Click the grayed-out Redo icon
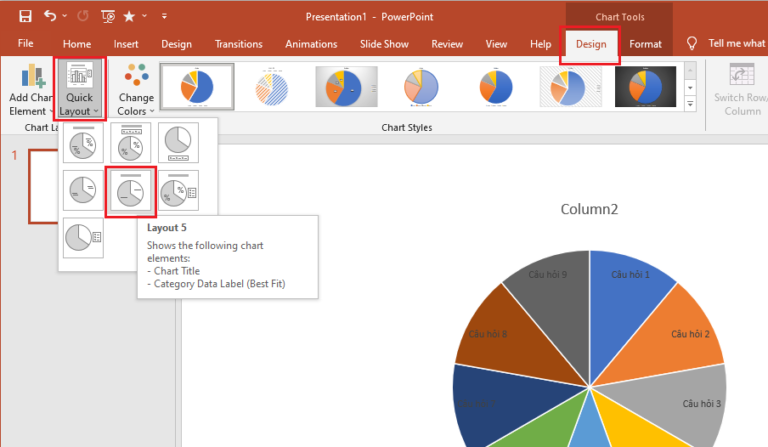Screen dimensions: 768x447 pos(83,16)
